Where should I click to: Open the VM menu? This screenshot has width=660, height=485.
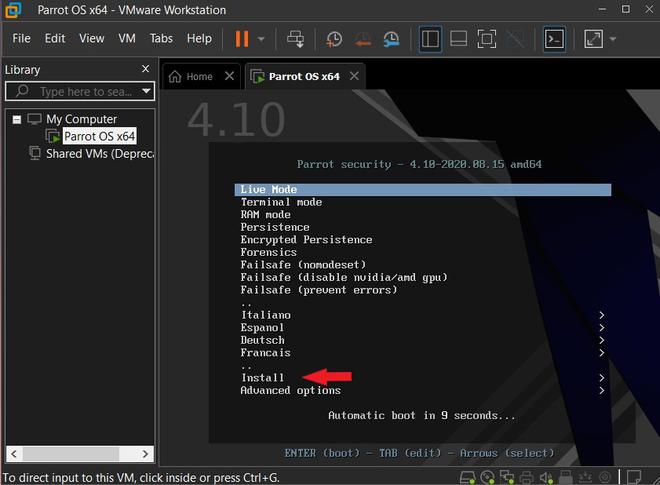tap(127, 38)
